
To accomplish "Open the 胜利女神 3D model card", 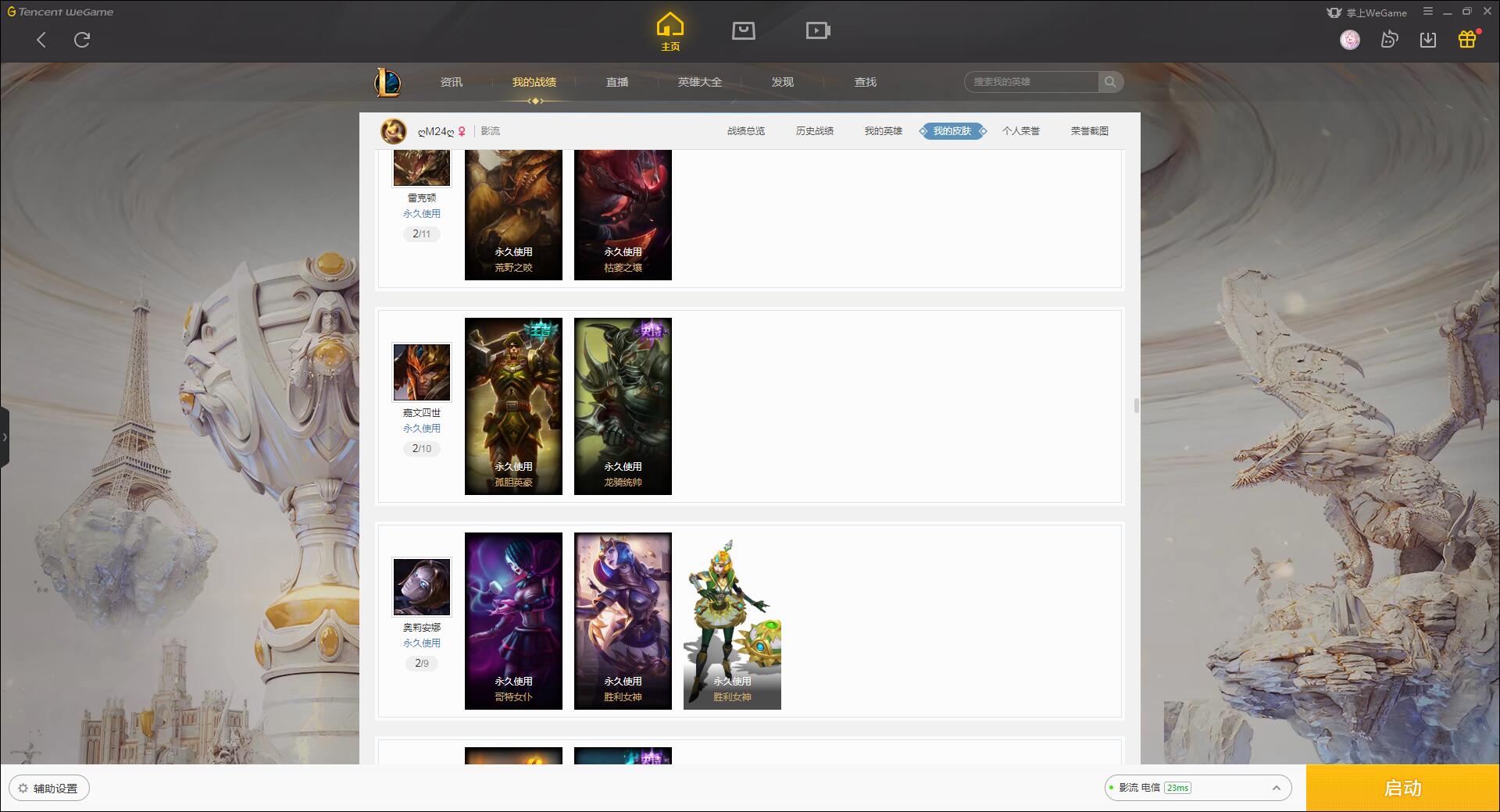I will [x=732, y=621].
